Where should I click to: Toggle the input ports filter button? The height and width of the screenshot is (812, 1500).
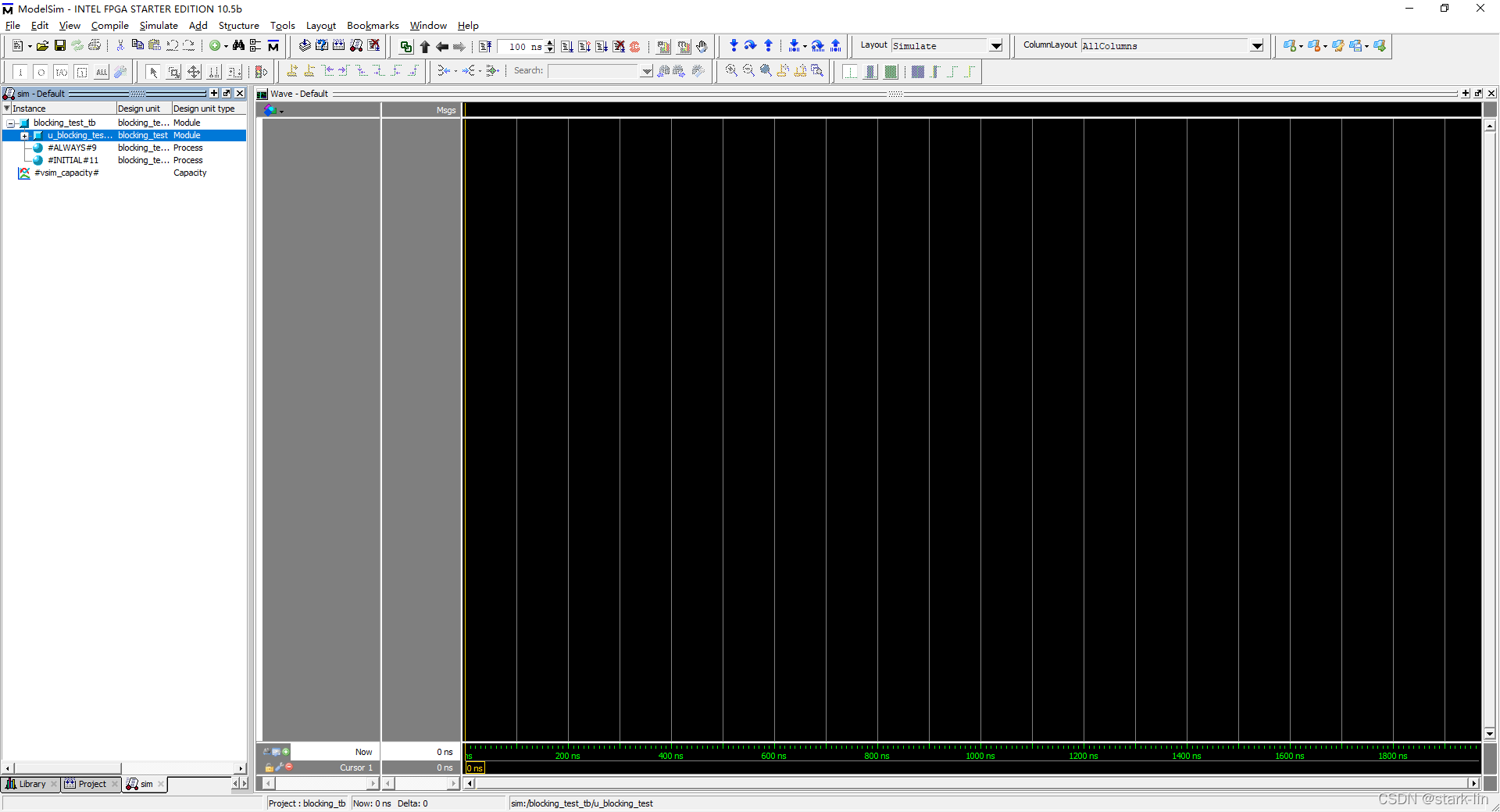point(21,72)
